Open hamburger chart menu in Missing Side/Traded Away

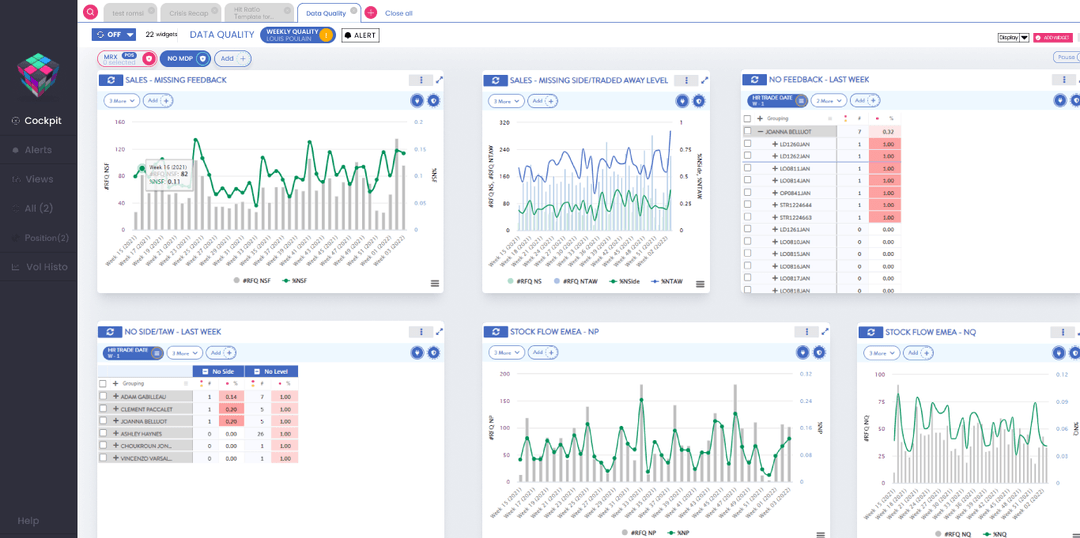(x=700, y=283)
